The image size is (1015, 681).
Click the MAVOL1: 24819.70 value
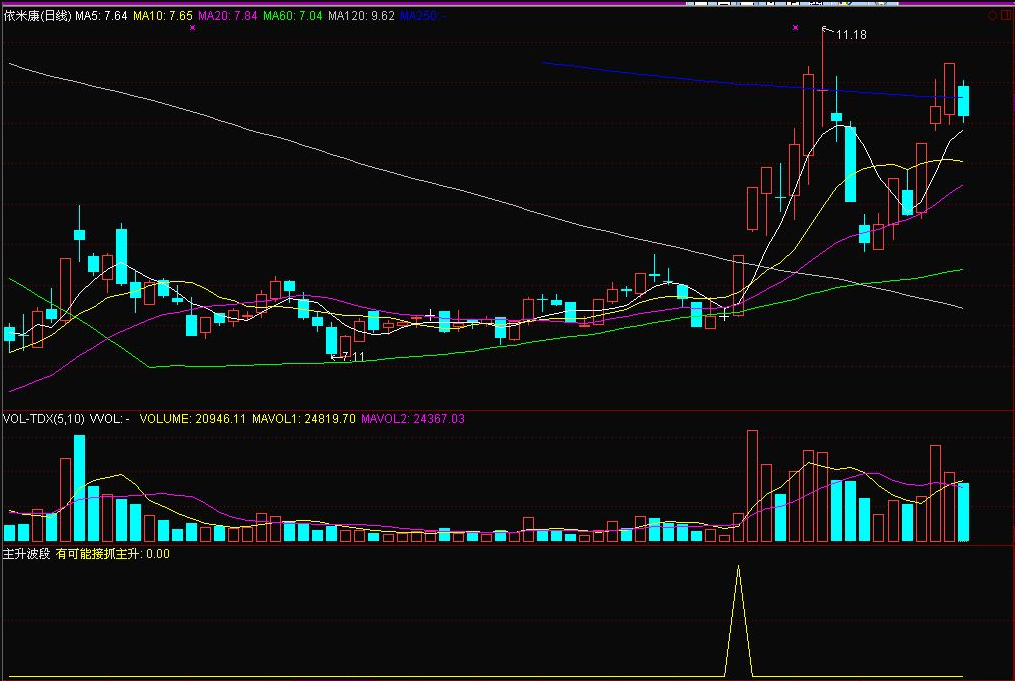pos(304,419)
